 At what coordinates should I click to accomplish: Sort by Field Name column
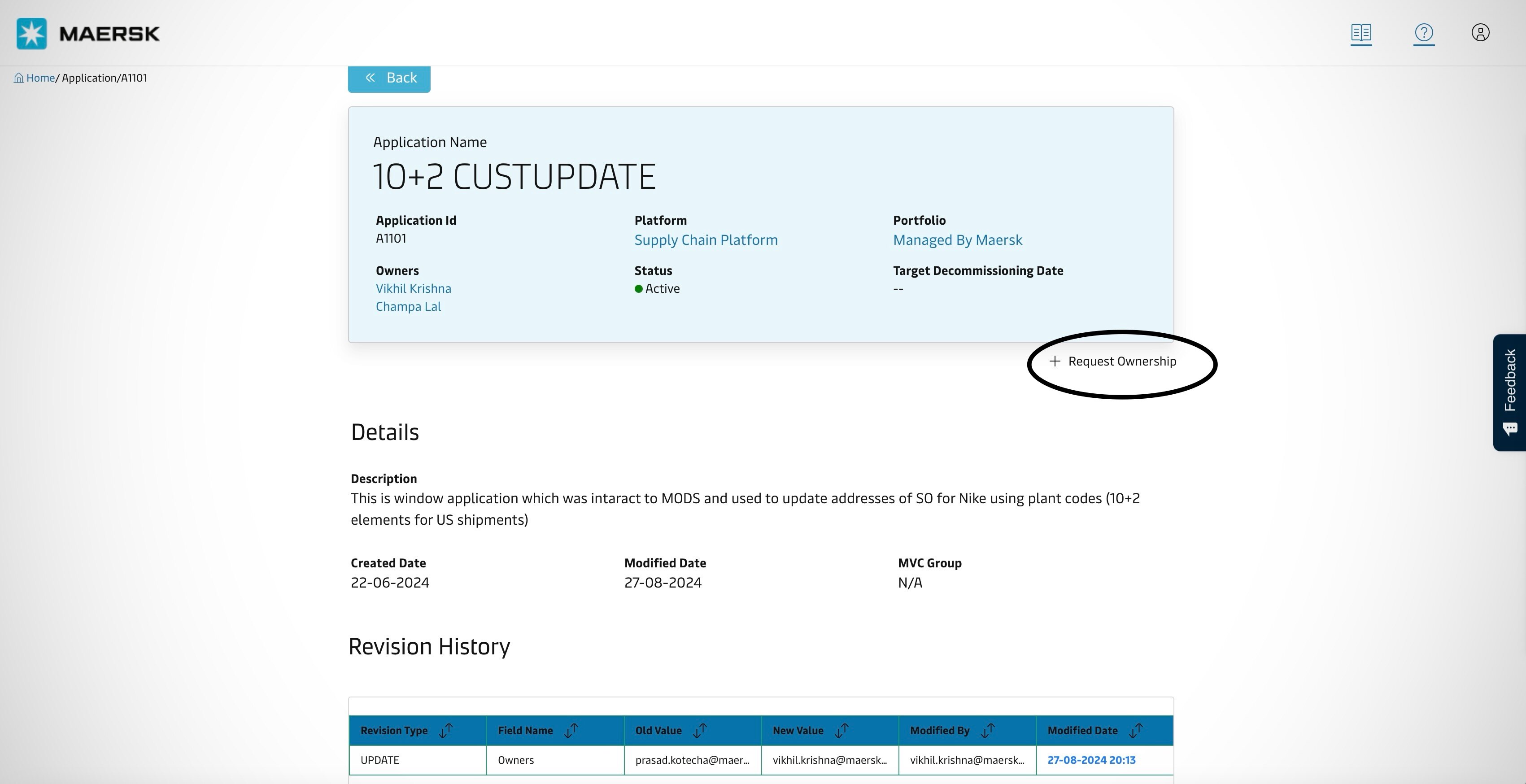tap(571, 730)
